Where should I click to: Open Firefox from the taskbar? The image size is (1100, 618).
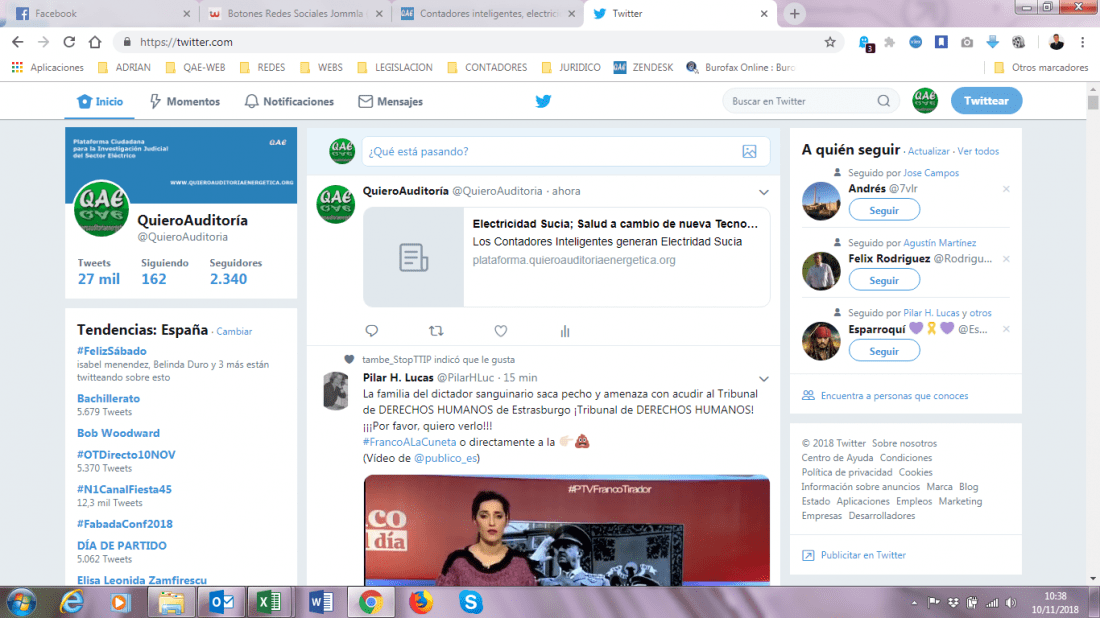pos(421,602)
